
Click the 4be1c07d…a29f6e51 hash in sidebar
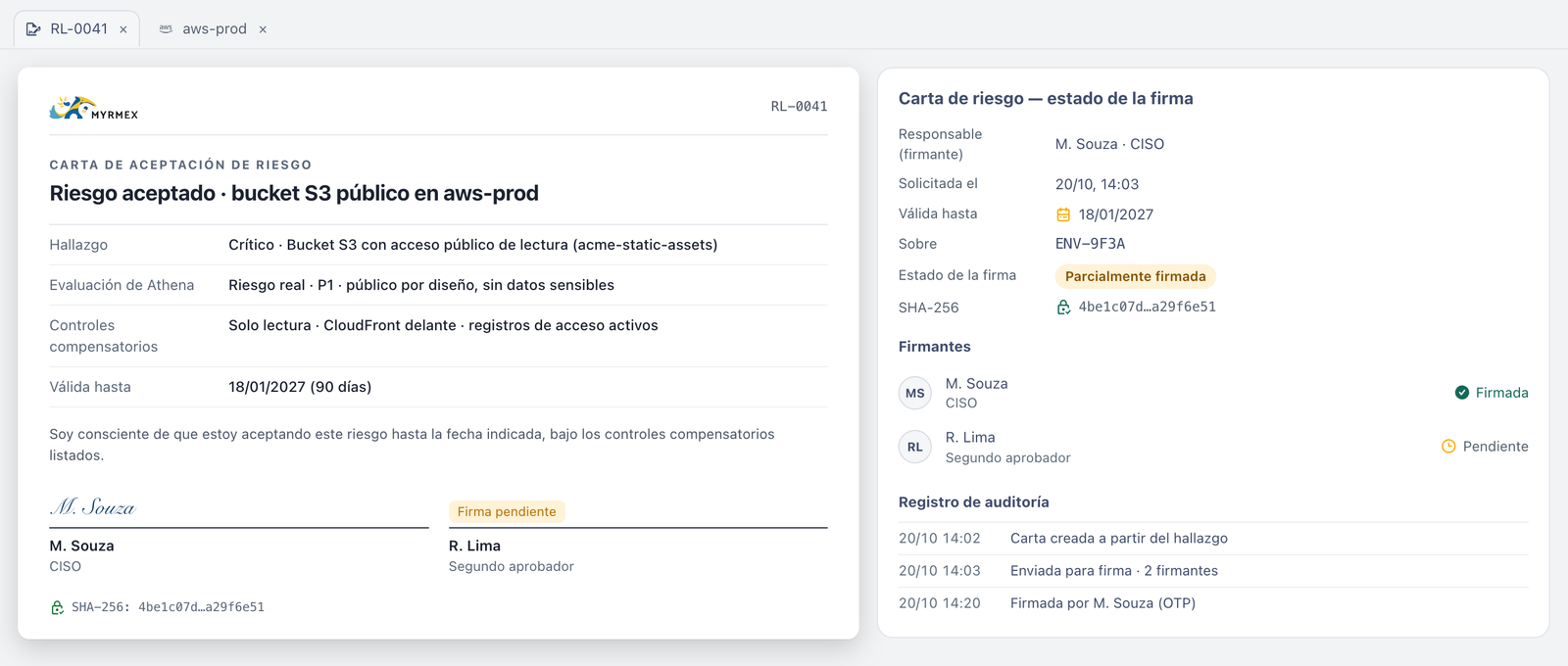tap(1147, 307)
